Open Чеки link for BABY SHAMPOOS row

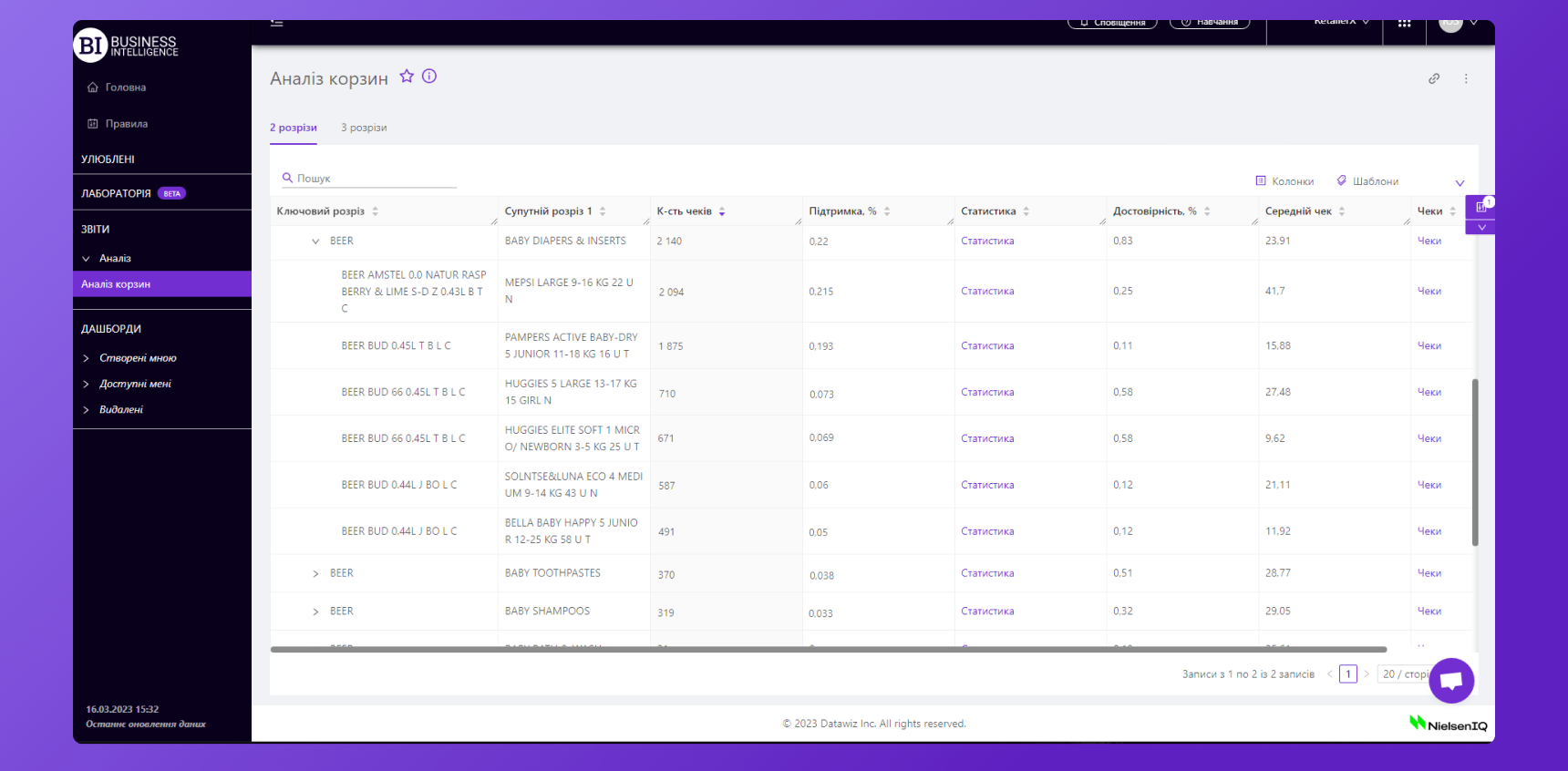(1429, 612)
